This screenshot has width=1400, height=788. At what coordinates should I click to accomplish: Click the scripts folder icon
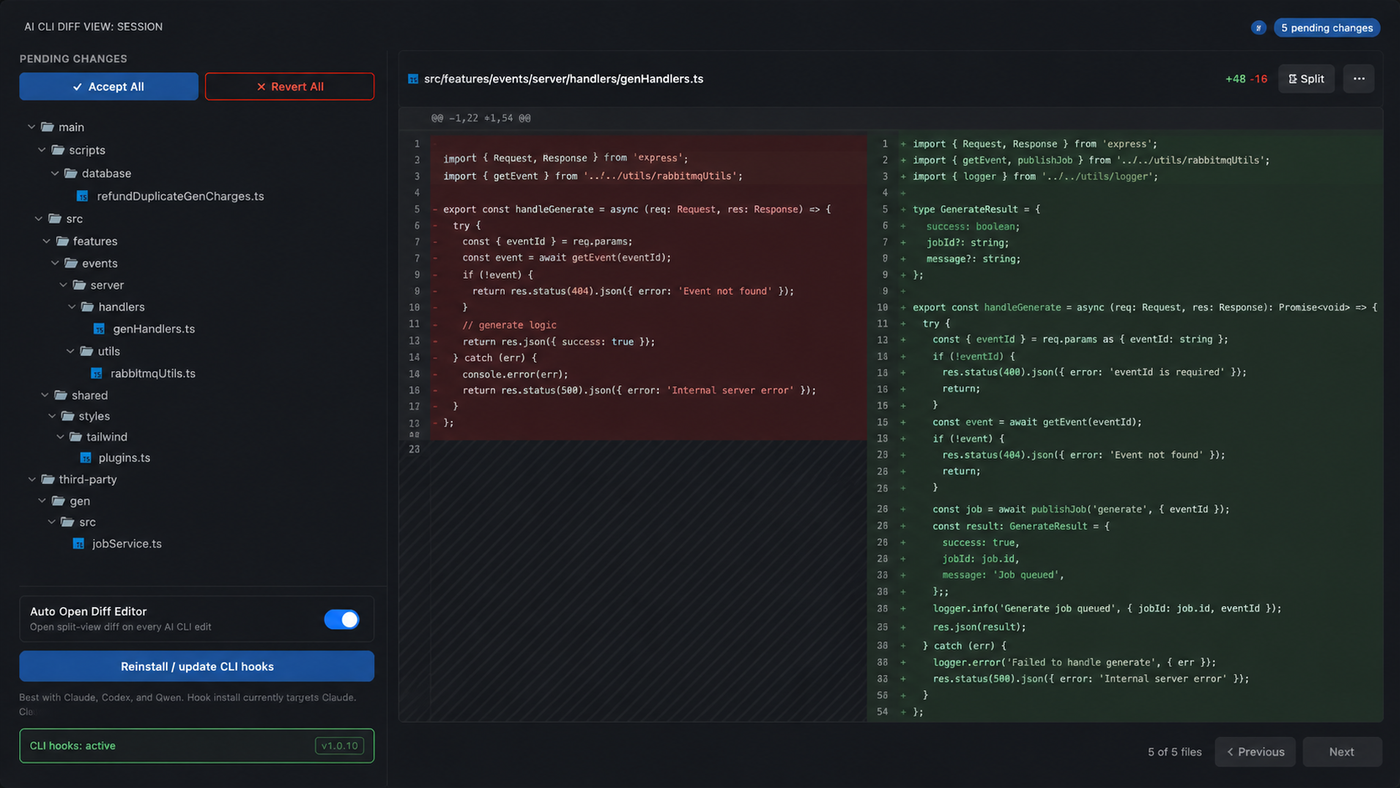click(57, 150)
